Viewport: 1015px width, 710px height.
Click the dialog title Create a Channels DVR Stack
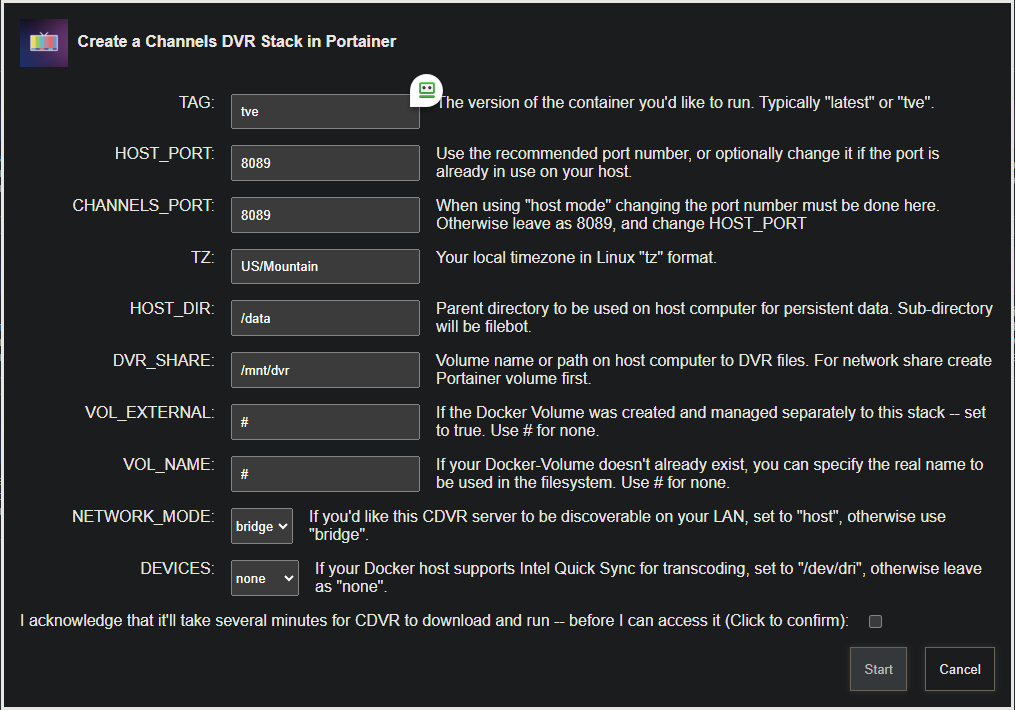237,41
